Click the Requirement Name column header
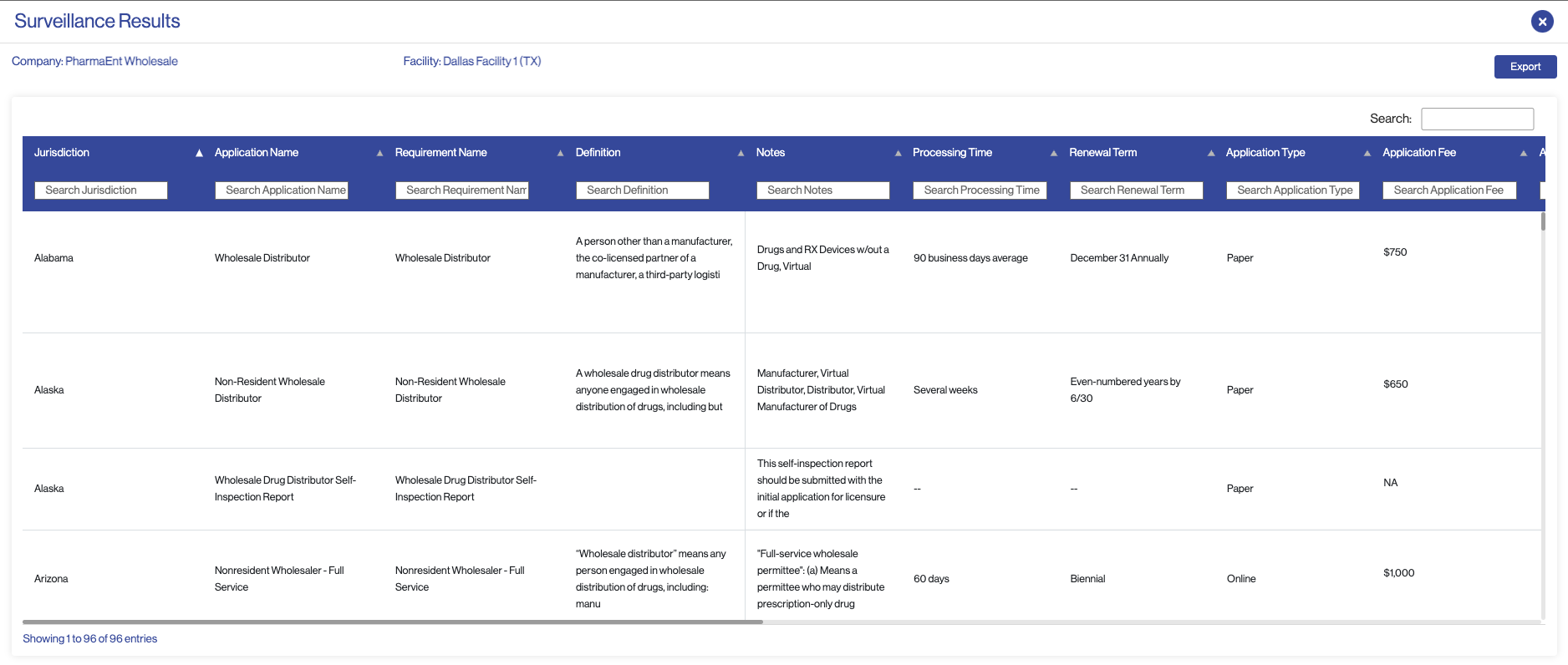1568x665 pixels. [441, 152]
